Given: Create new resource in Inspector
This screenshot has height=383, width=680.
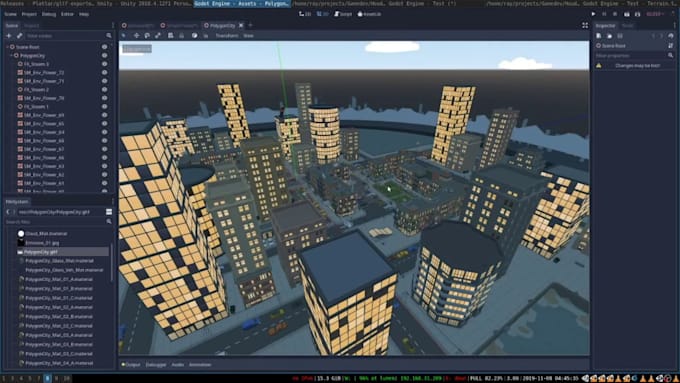Looking at the screenshot, I should (x=598, y=36).
